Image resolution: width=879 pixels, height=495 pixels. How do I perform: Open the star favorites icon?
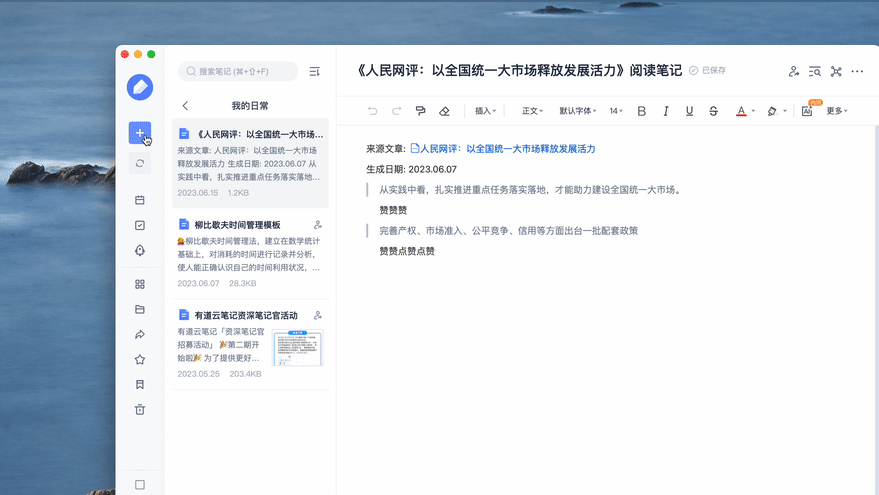pyautogui.click(x=140, y=359)
